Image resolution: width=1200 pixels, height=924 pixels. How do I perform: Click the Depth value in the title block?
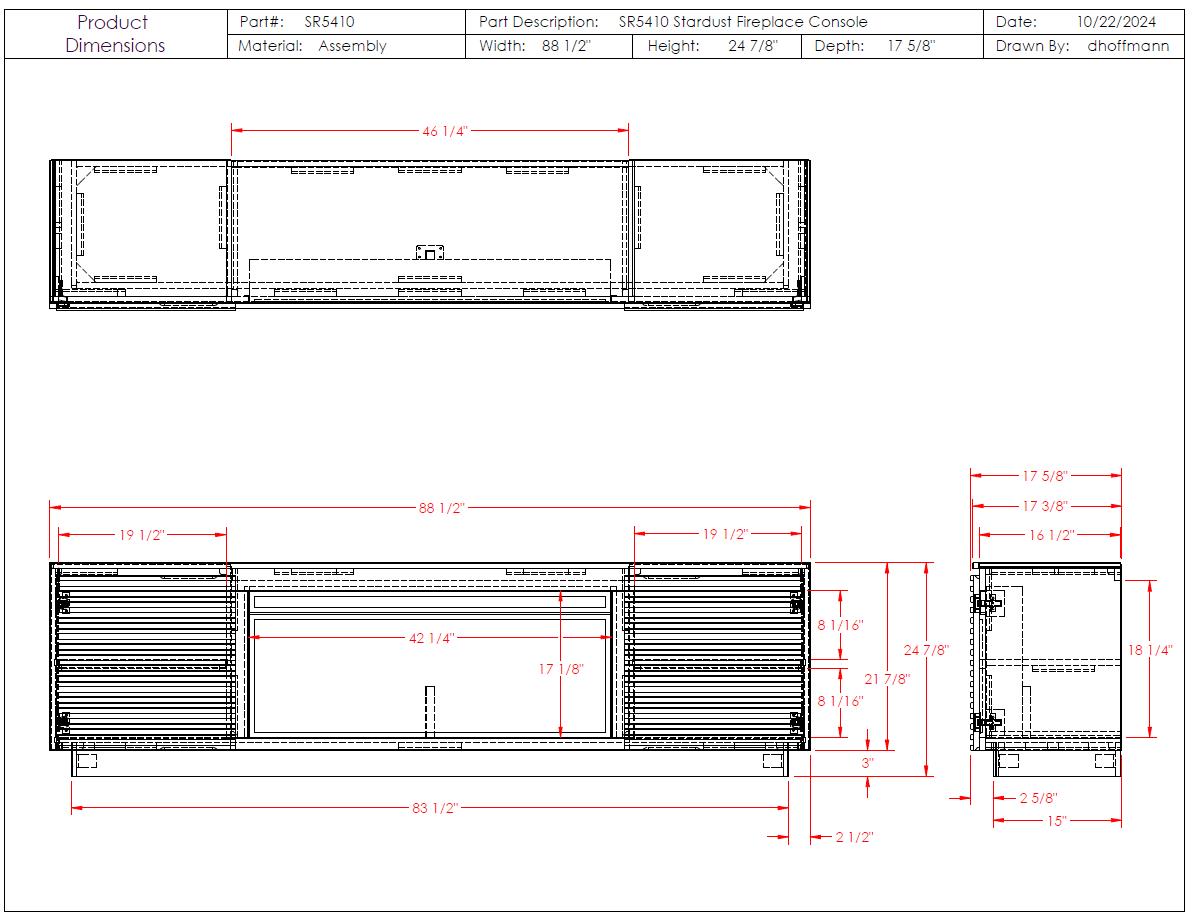pos(910,46)
